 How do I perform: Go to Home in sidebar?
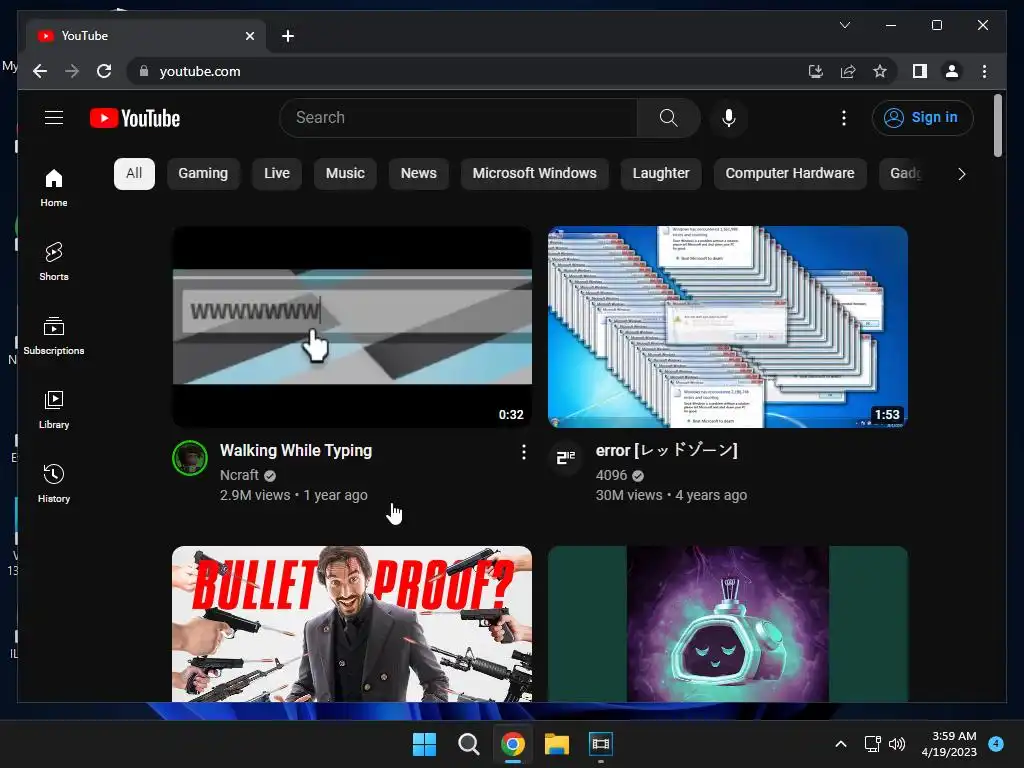click(54, 188)
